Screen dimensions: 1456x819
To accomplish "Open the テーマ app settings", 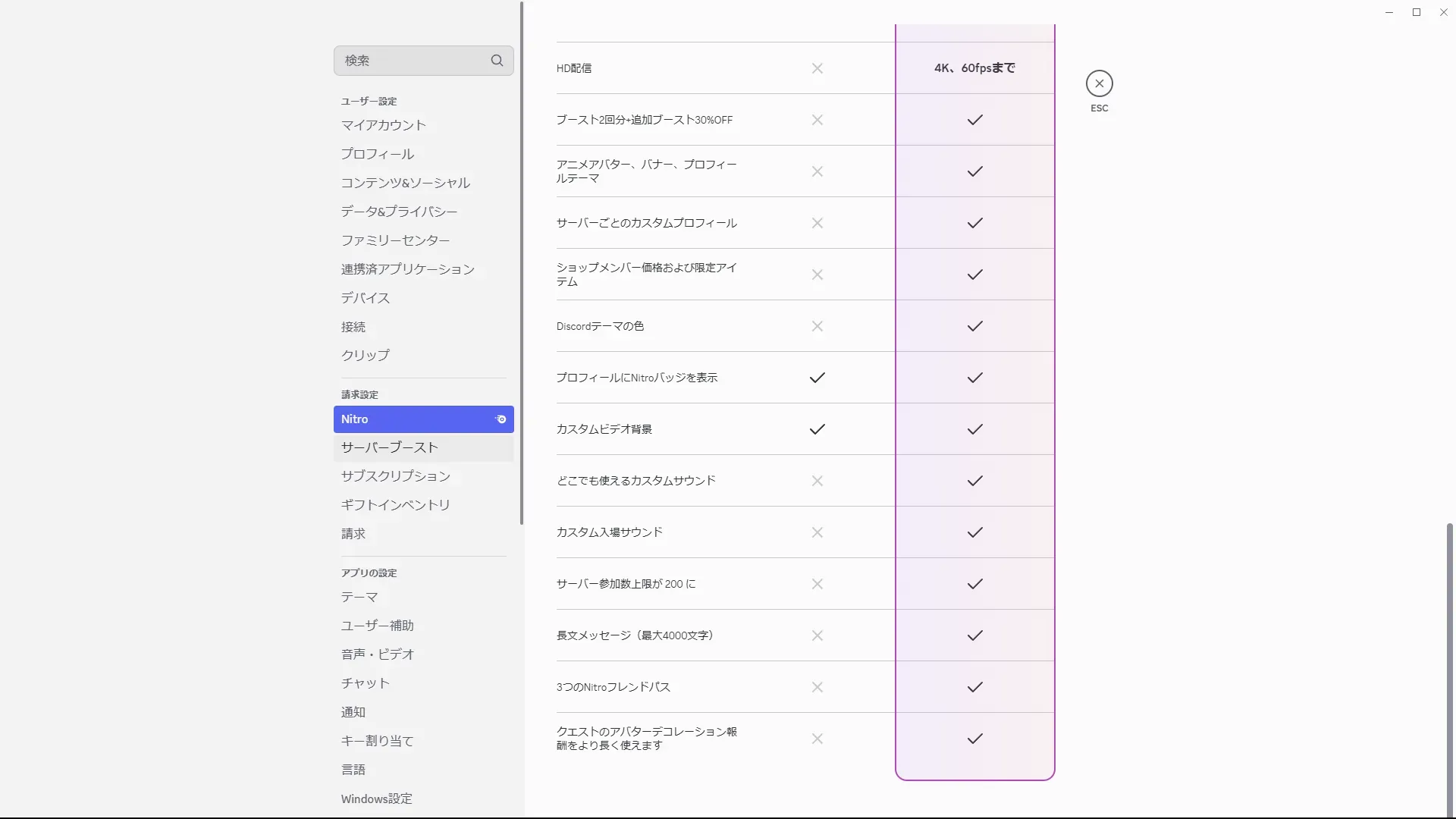I will pyautogui.click(x=359, y=598).
